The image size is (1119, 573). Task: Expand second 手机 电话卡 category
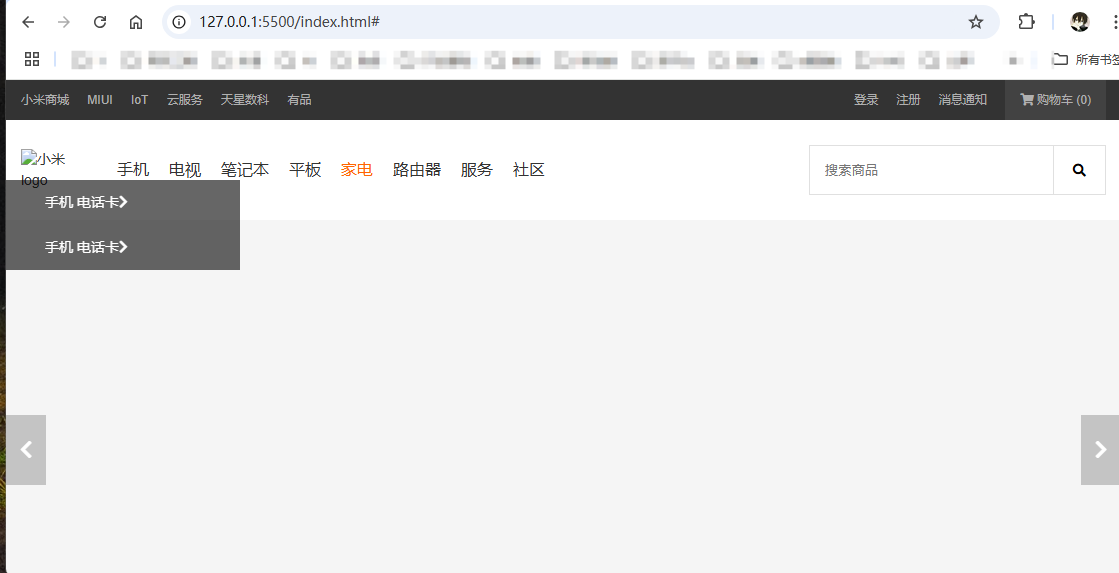pos(86,247)
